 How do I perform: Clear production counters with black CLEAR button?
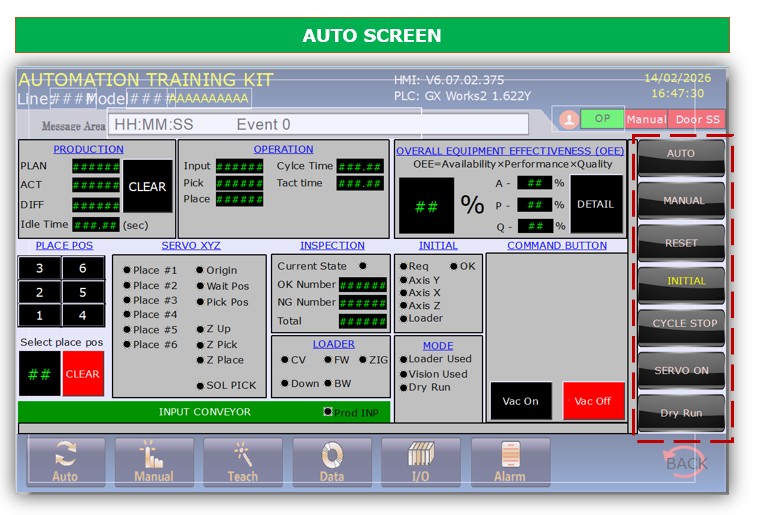coord(147,186)
